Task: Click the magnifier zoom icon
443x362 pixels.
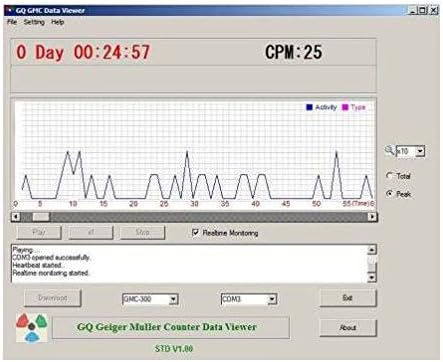Action: 389,150
